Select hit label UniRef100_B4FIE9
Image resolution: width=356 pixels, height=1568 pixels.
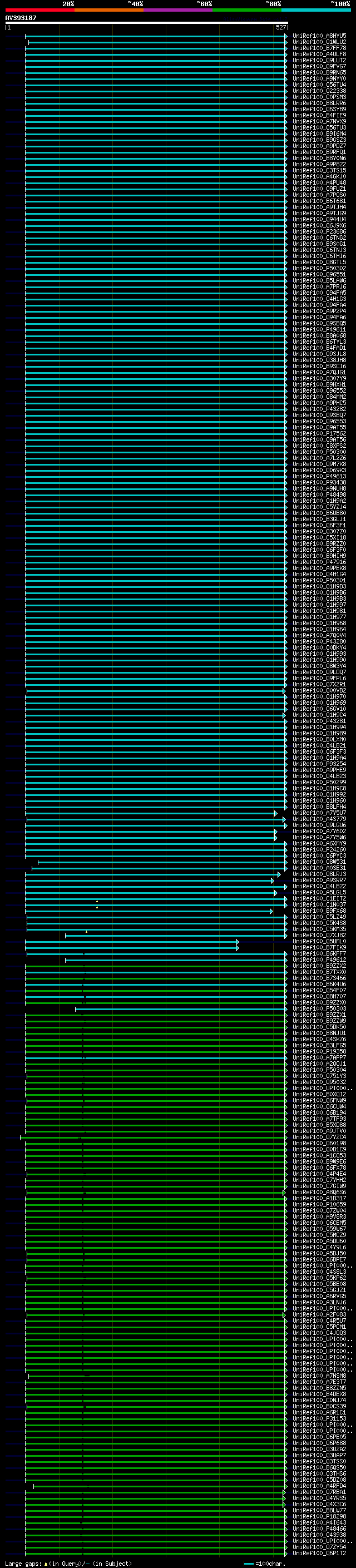tap(319, 116)
